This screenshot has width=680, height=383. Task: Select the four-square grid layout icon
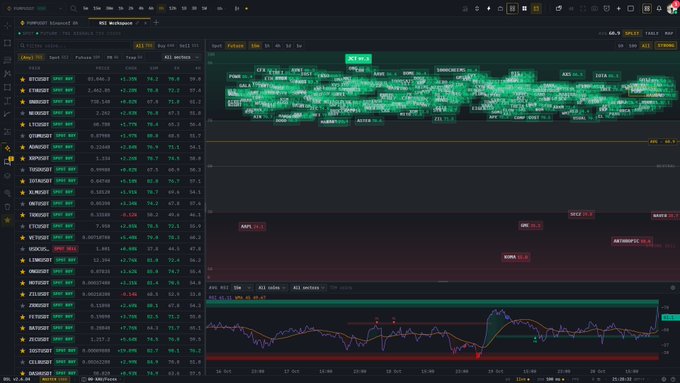524,8
